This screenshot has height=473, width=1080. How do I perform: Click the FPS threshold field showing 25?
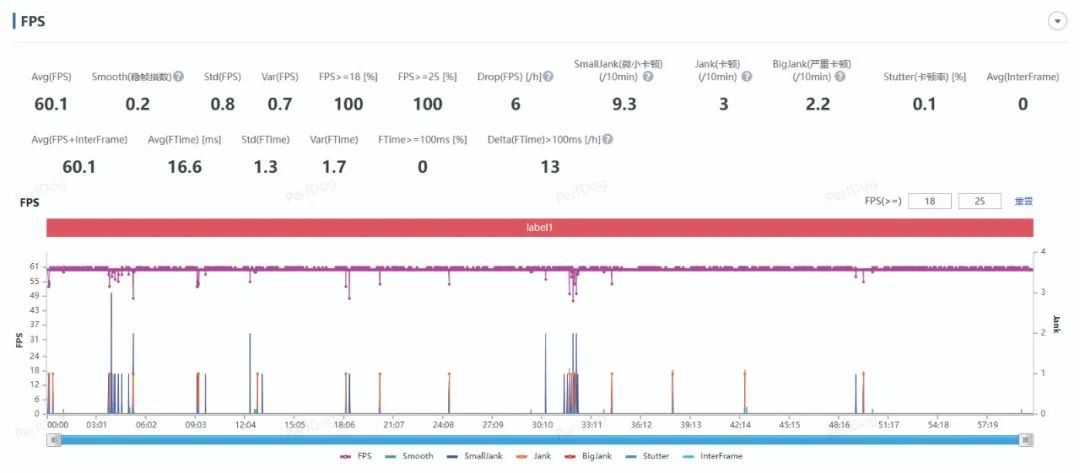[979, 201]
